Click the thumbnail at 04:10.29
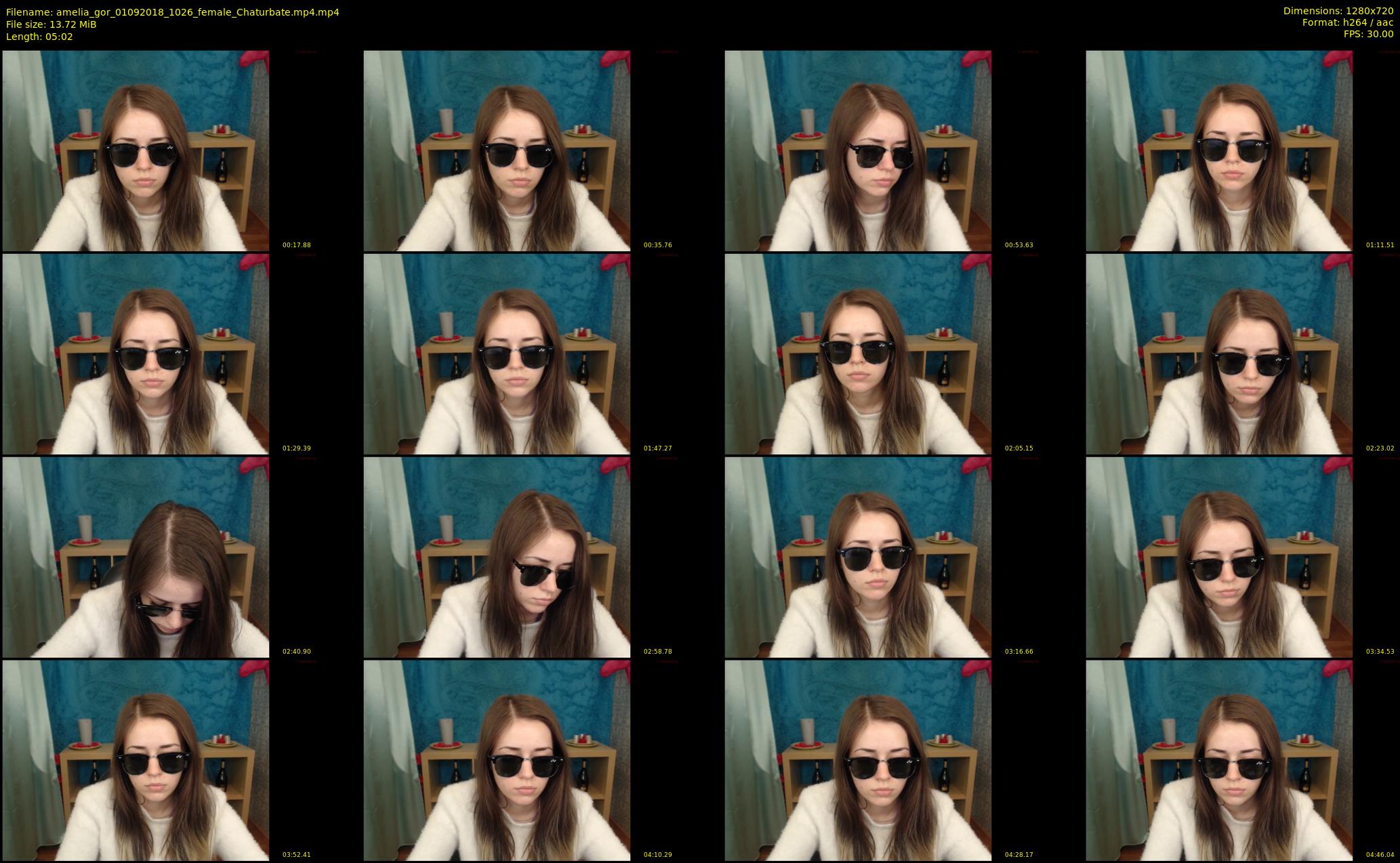The image size is (1400, 863). pyautogui.click(x=497, y=760)
